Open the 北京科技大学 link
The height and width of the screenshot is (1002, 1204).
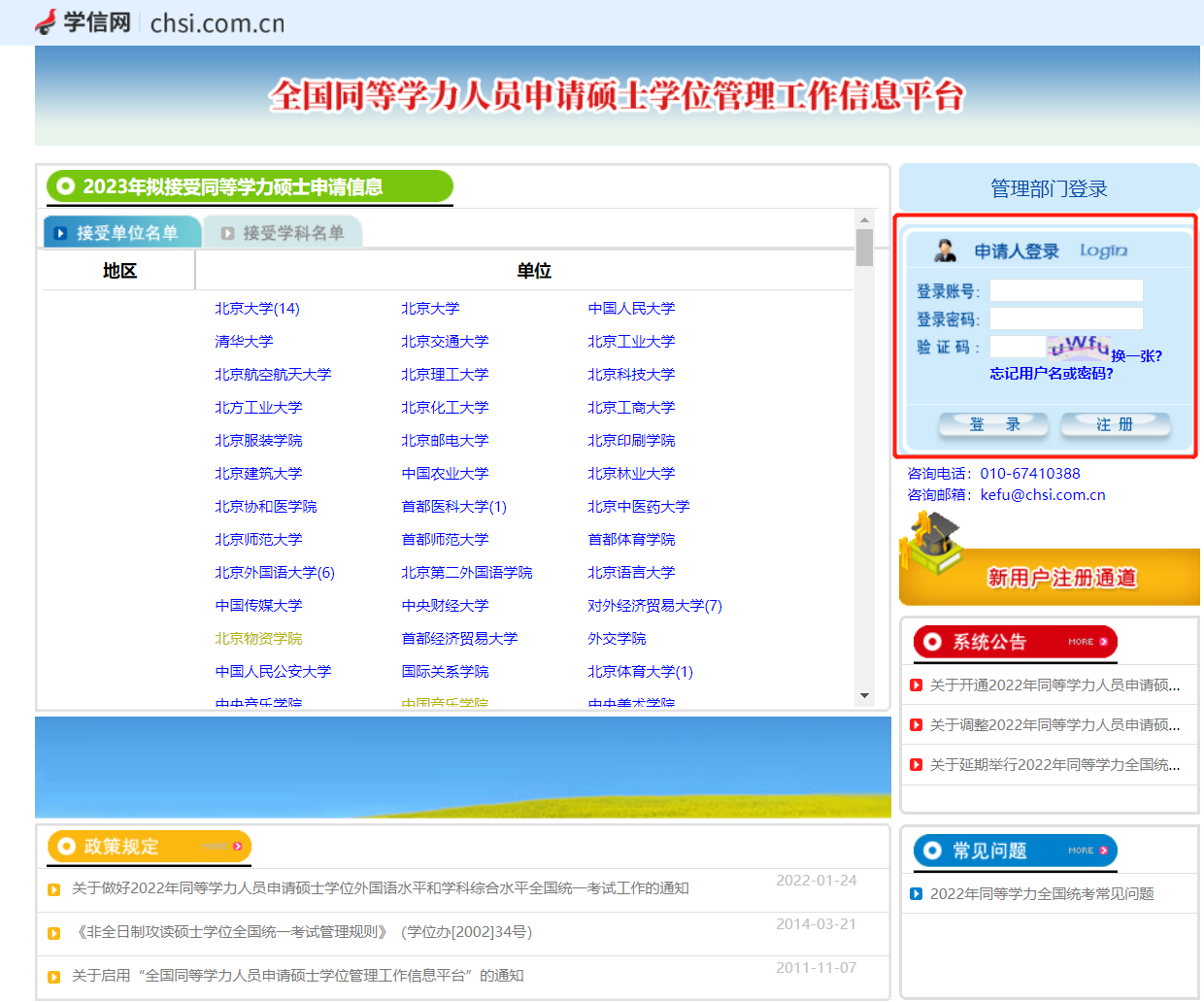[x=631, y=375]
